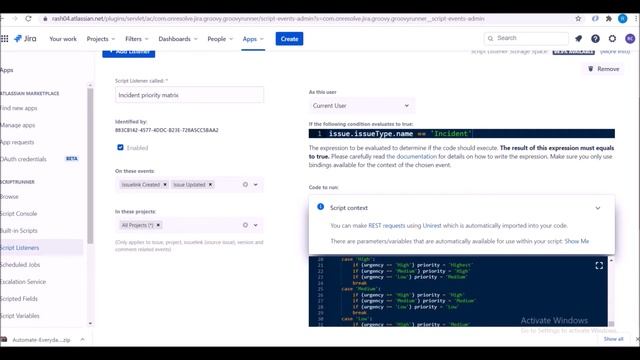Open Projects menu
This screenshot has height=360, width=640.
pos(100,39)
